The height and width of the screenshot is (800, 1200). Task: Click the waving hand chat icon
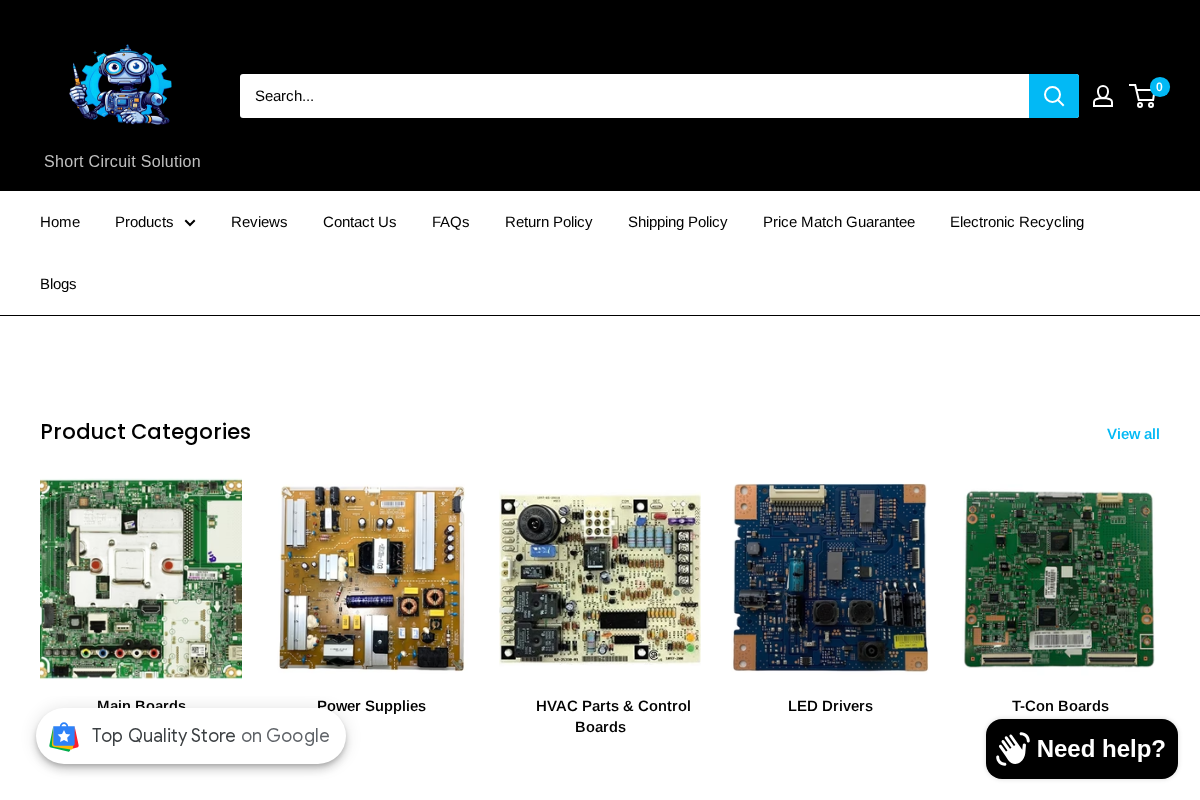pyautogui.click(x=1013, y=748)
